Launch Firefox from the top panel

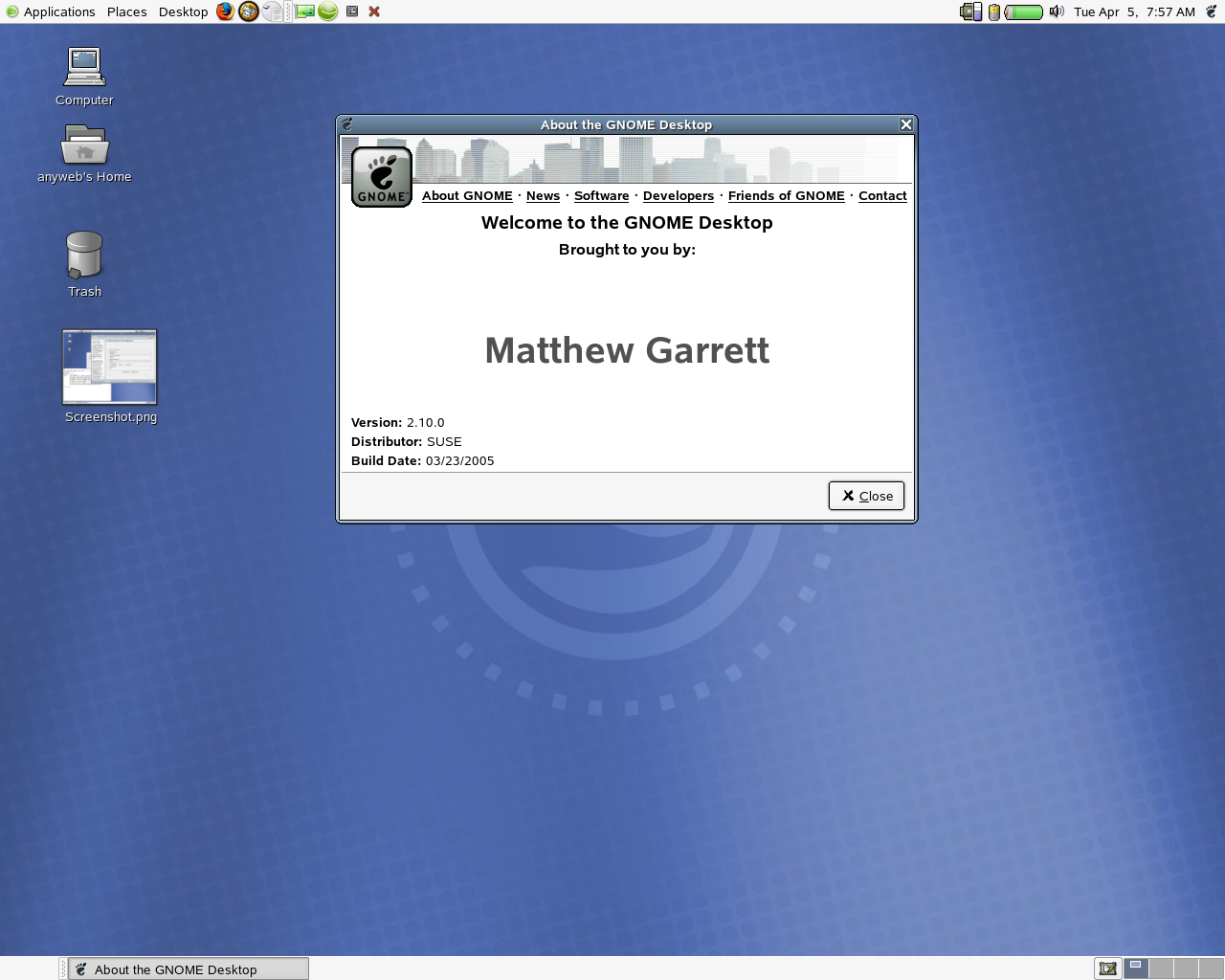225,11
